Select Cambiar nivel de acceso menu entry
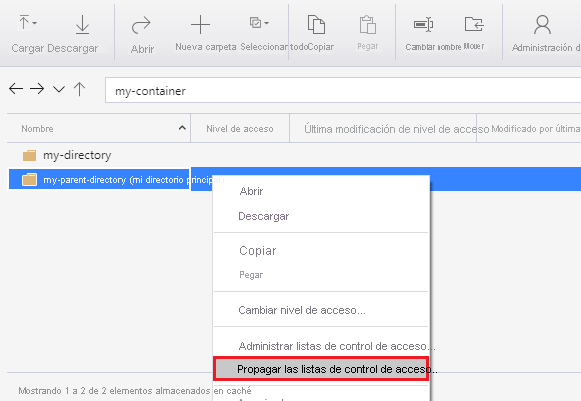Viewport: 581px width, 401px height. click(x=321, y=310)
